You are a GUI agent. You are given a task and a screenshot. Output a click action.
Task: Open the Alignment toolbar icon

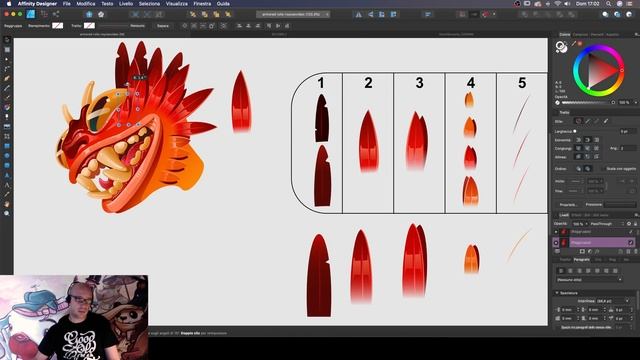tap(427, 14)
